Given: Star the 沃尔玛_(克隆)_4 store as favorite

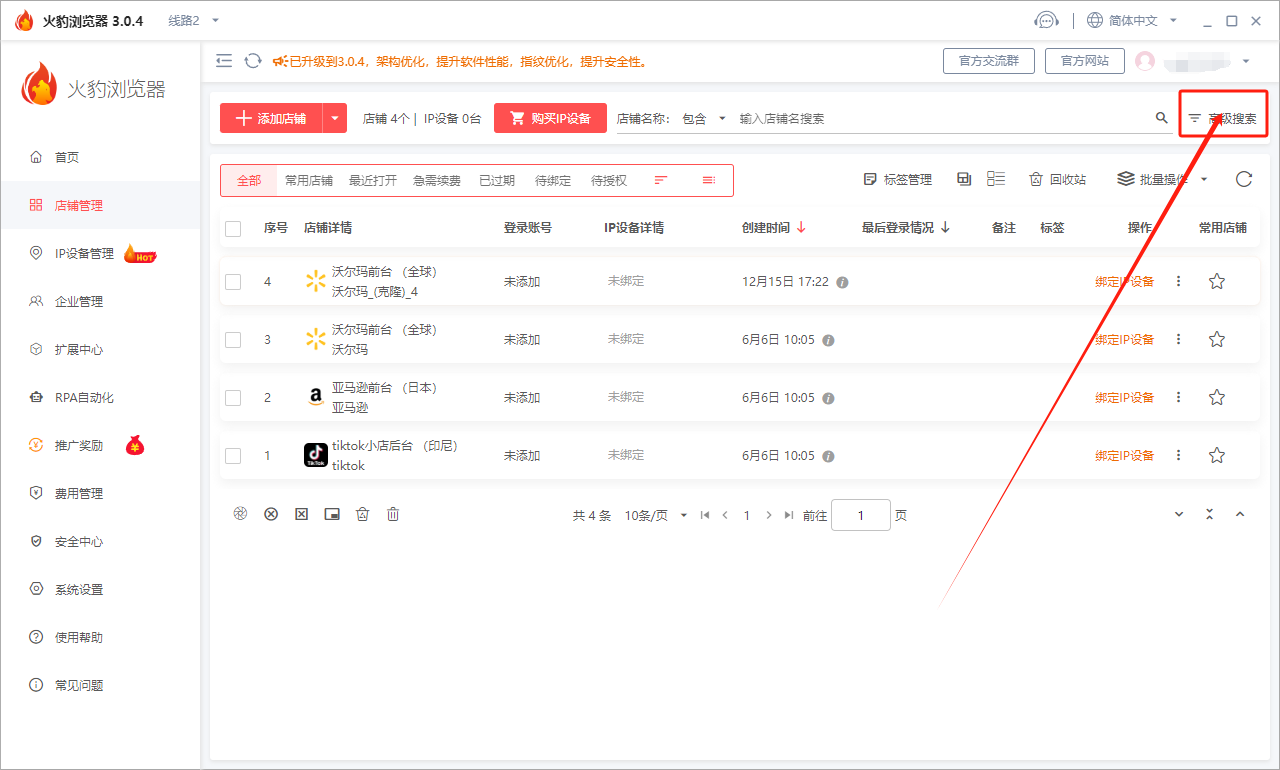Looking at the screenshot, I should [x=1216, y=282].
